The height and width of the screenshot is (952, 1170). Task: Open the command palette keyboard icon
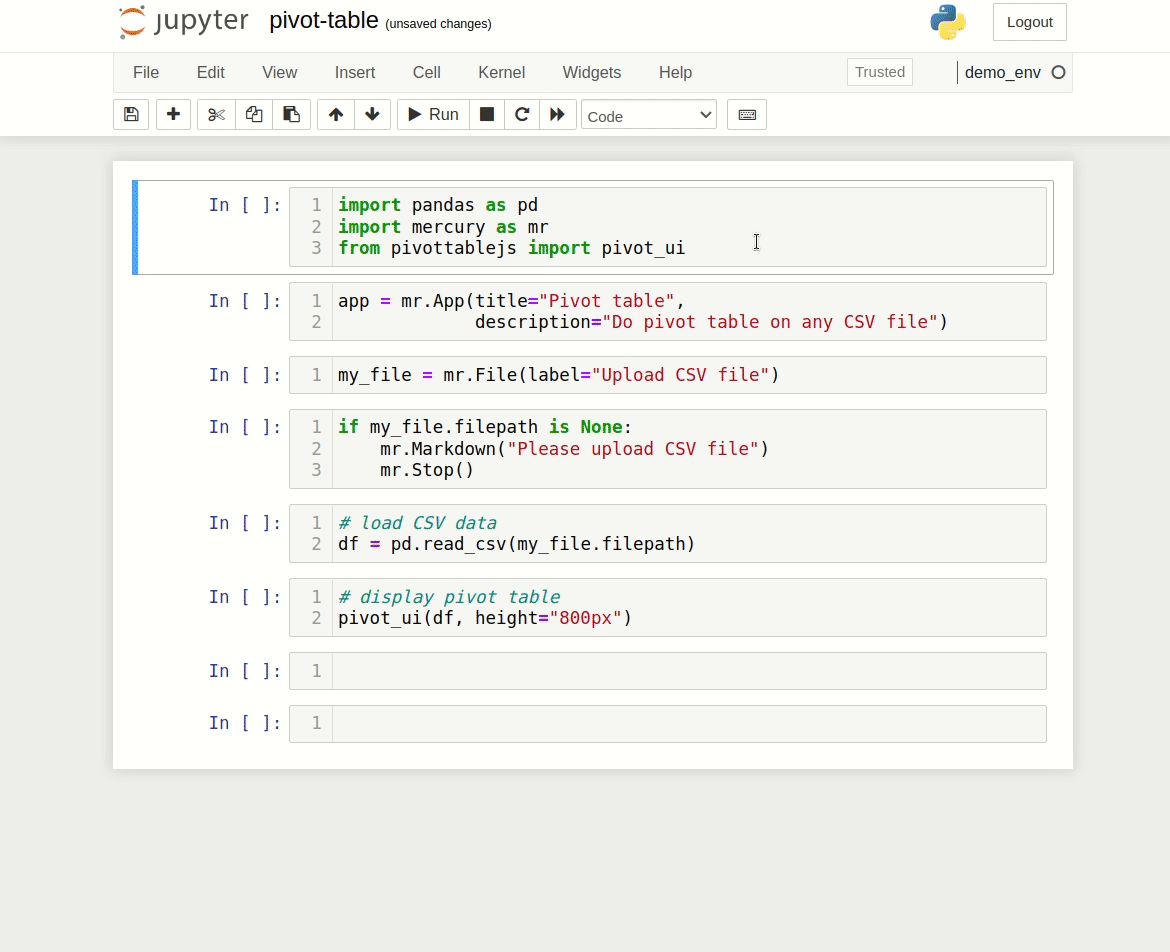pyautogui.click(x=746, y=114)
